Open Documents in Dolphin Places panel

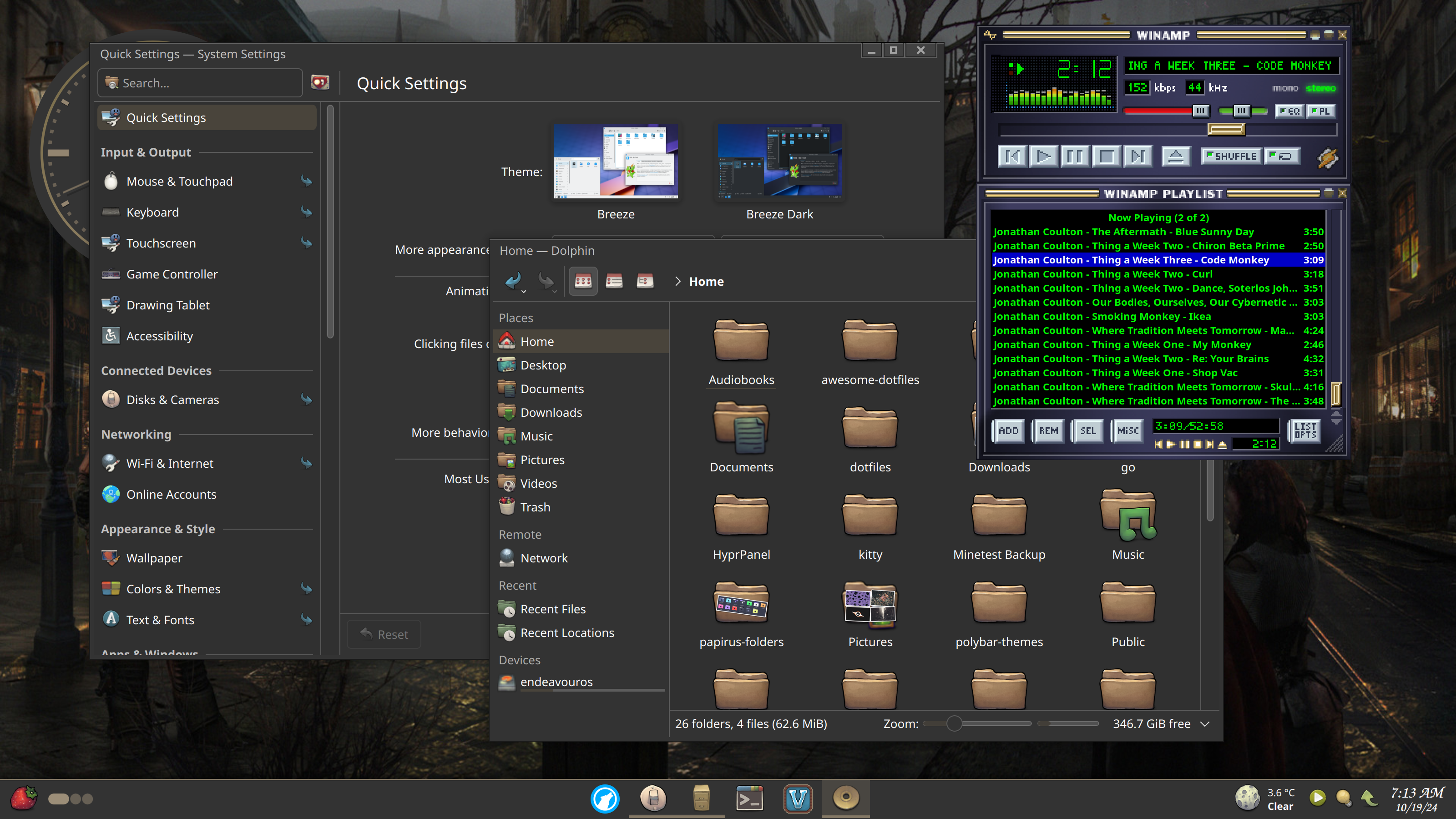581,389
